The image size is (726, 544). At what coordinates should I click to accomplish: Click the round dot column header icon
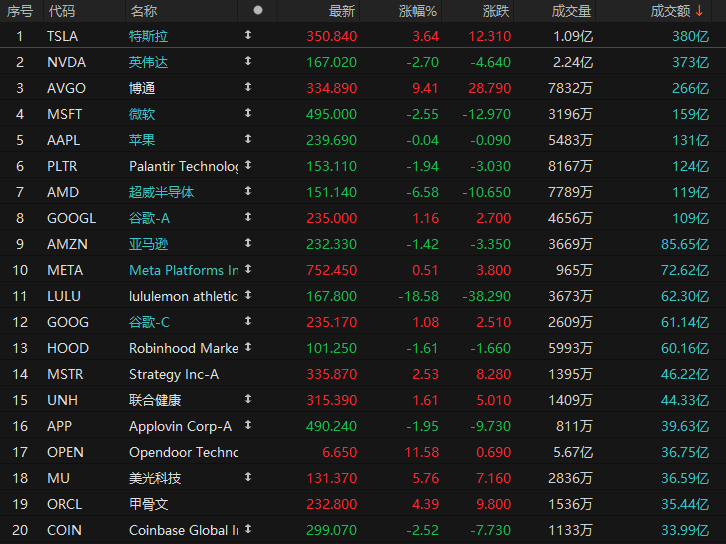tap(258, 10)
